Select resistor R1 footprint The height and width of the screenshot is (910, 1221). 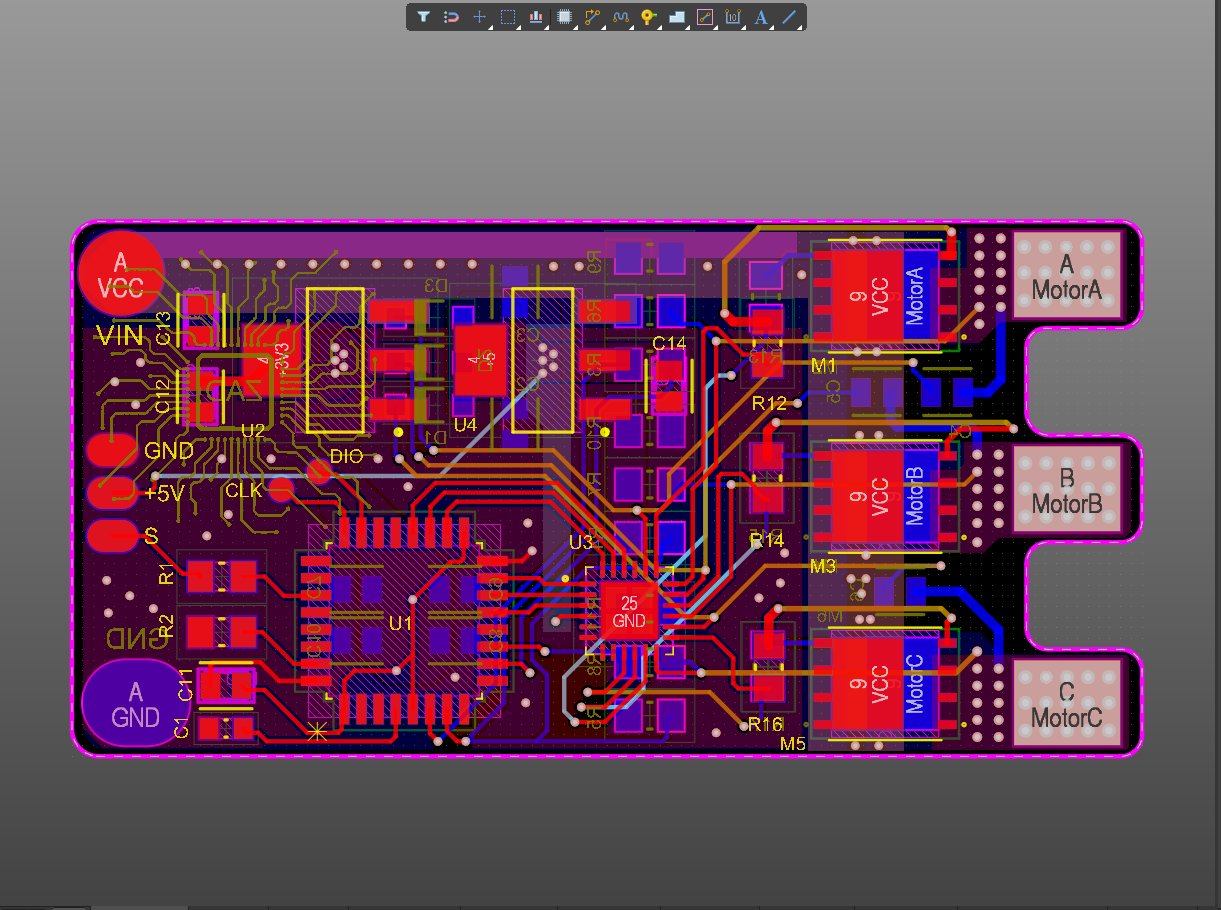point(221,576)
